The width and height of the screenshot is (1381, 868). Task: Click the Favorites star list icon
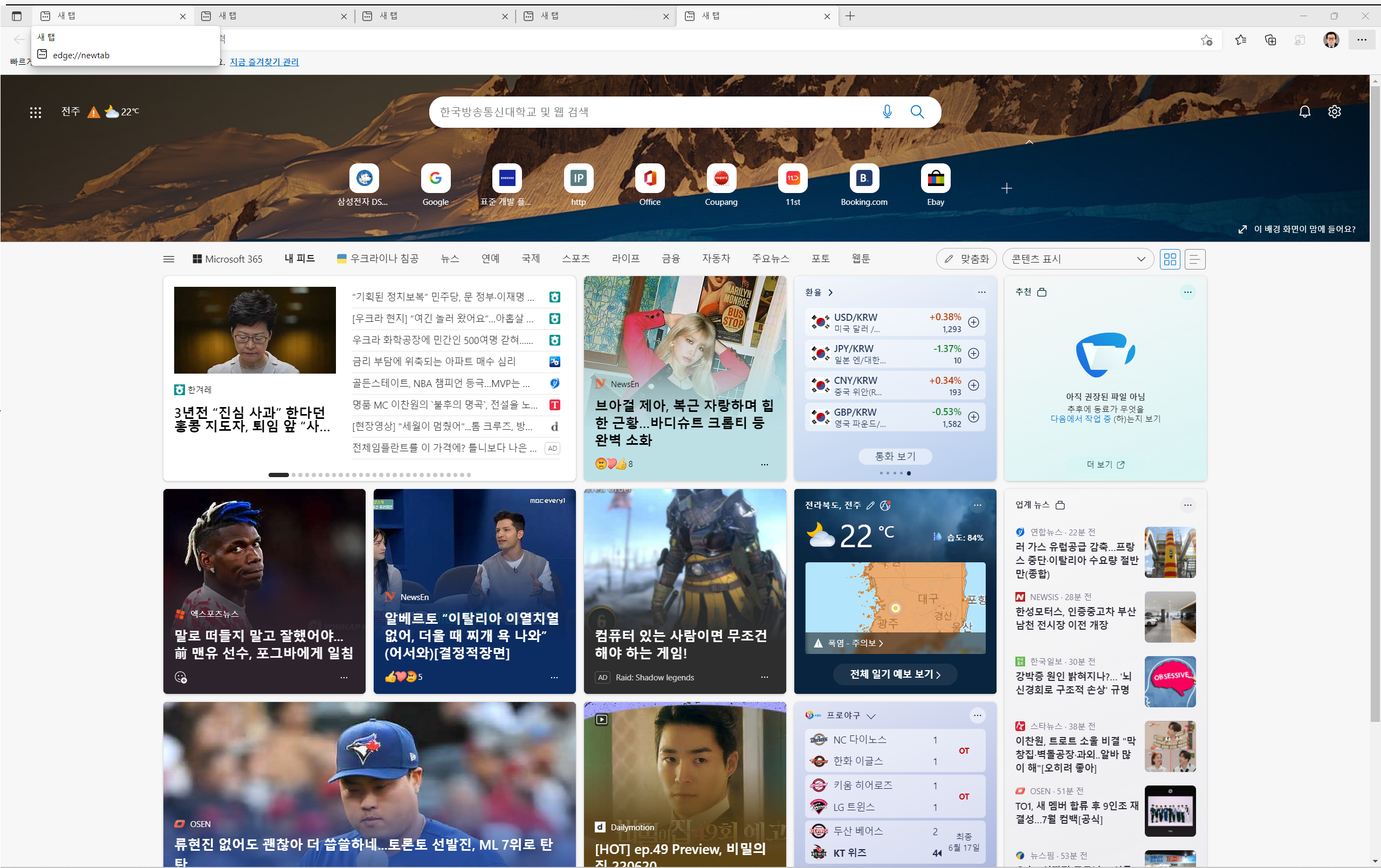point(1240,39)
